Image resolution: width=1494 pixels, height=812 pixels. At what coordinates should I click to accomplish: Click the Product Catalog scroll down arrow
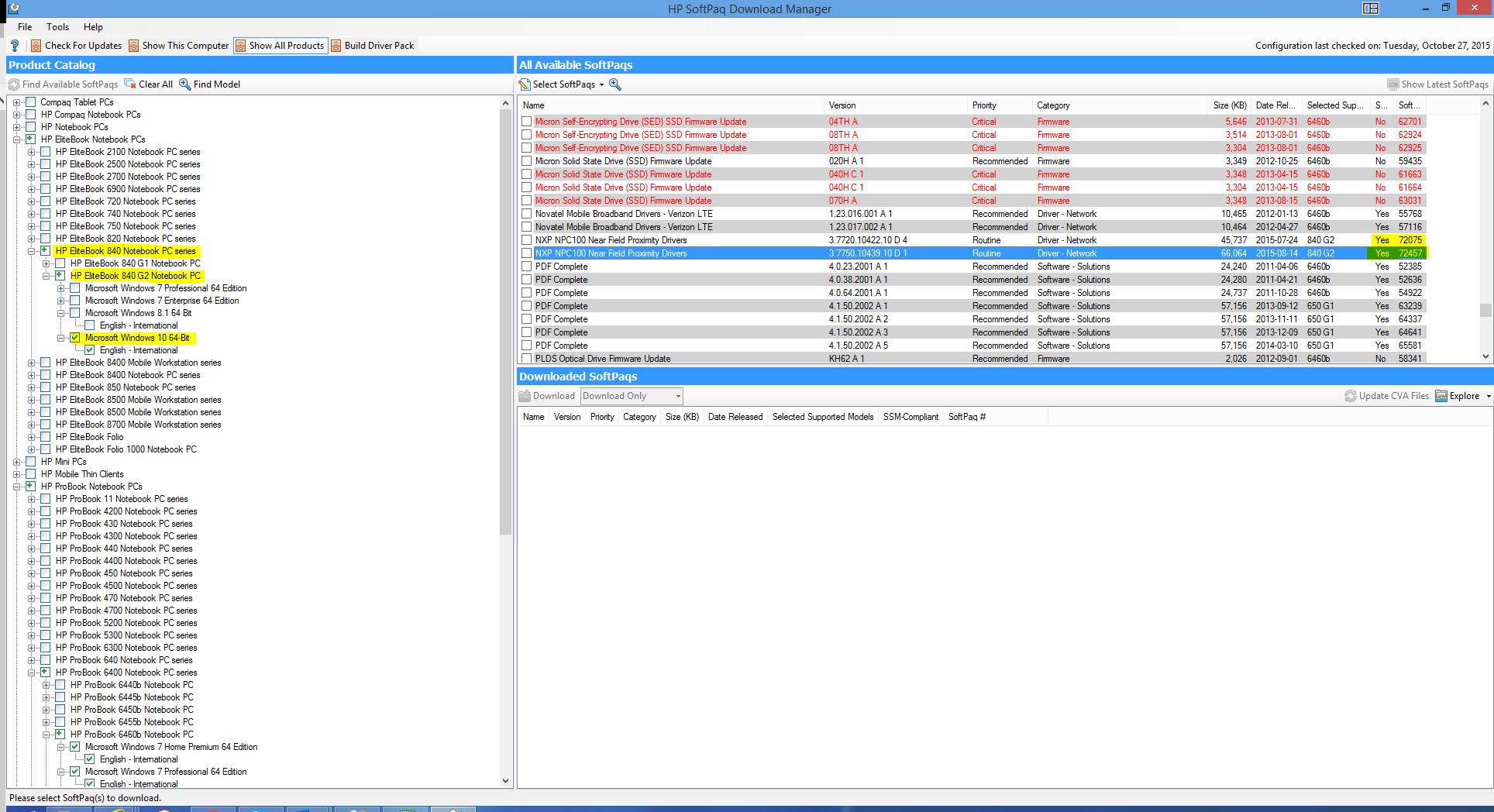505,781
